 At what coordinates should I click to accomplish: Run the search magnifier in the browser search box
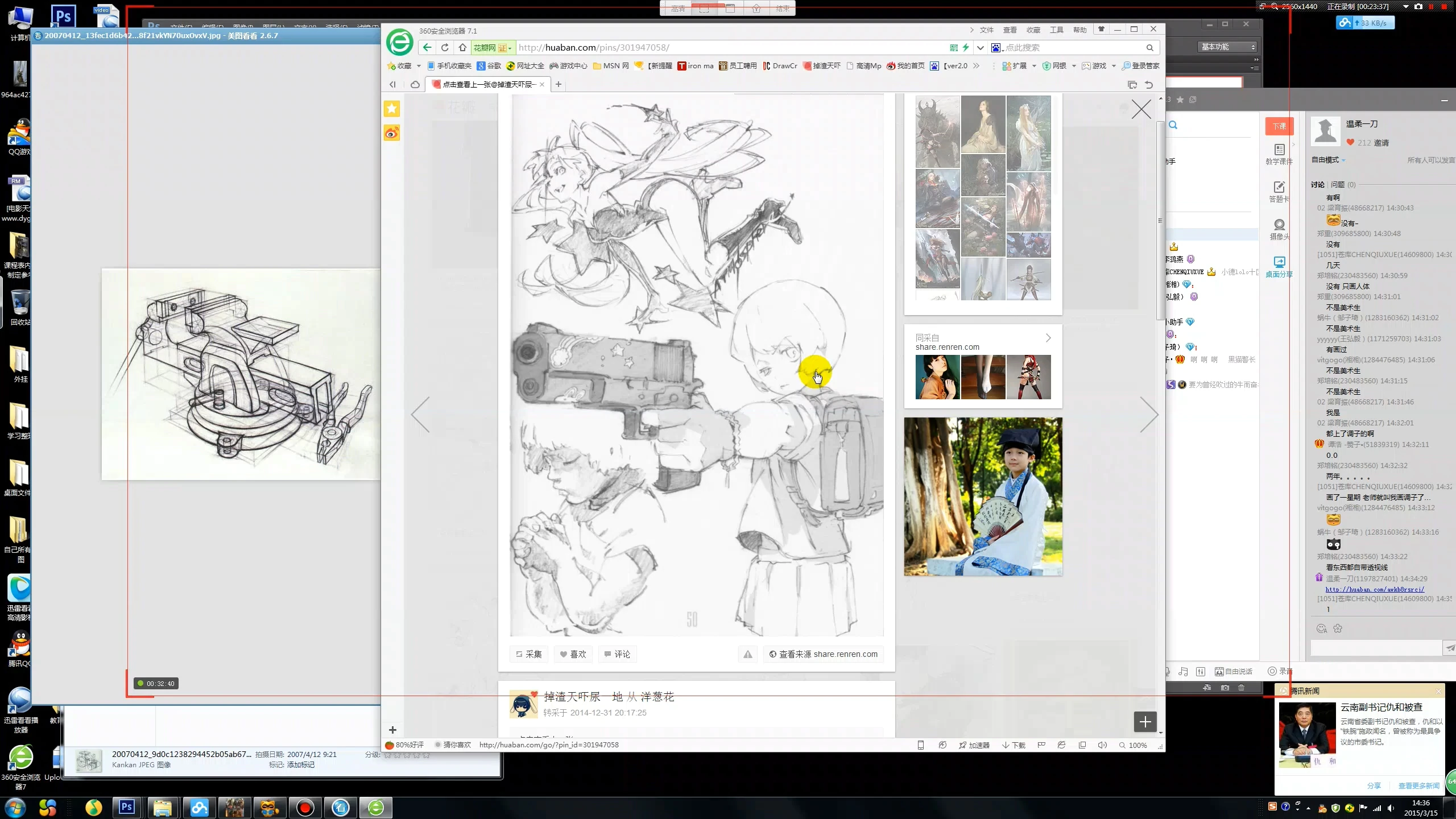[1149, 48]
